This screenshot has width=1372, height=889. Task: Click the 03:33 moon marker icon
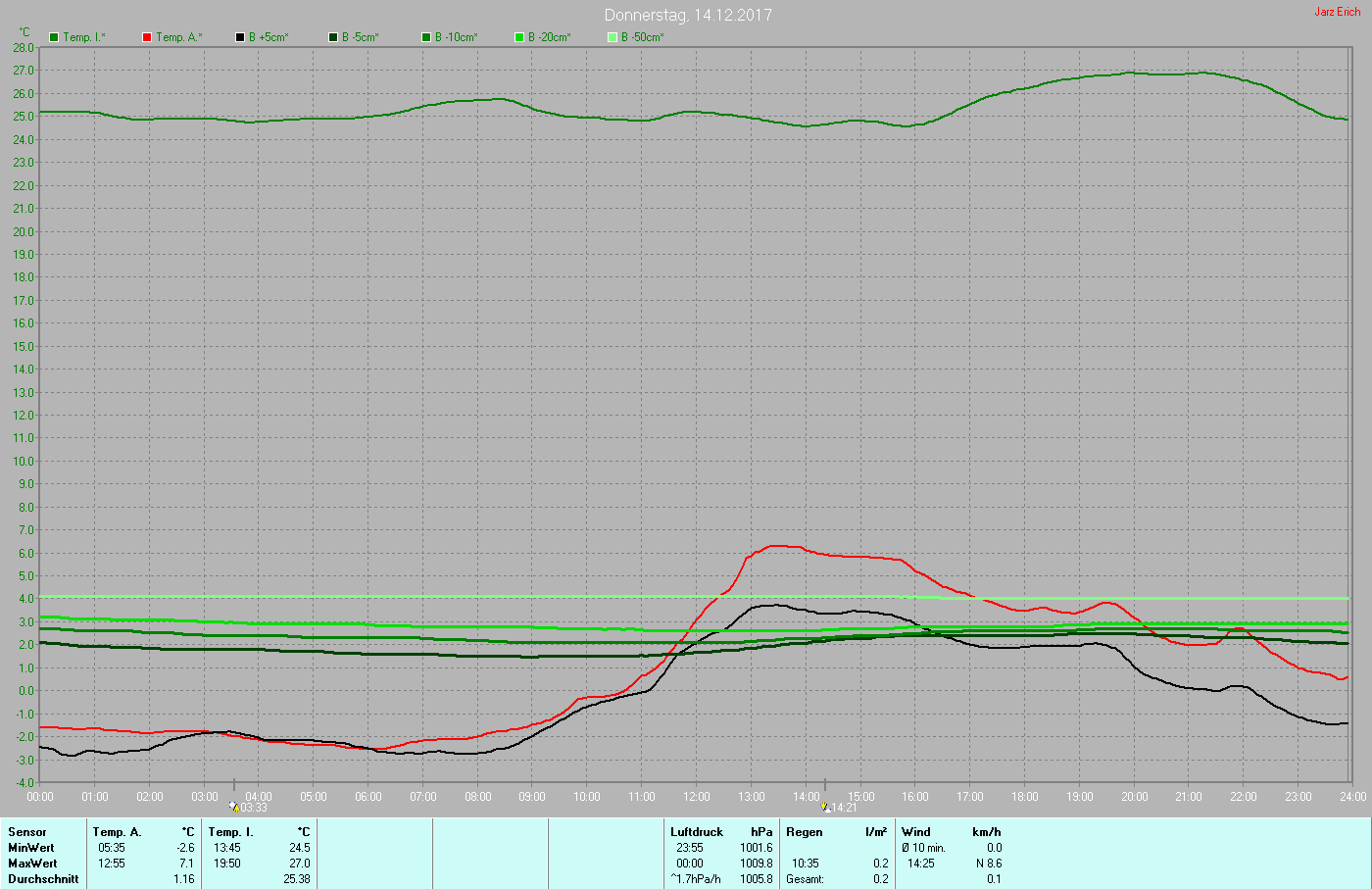[233, 807]
